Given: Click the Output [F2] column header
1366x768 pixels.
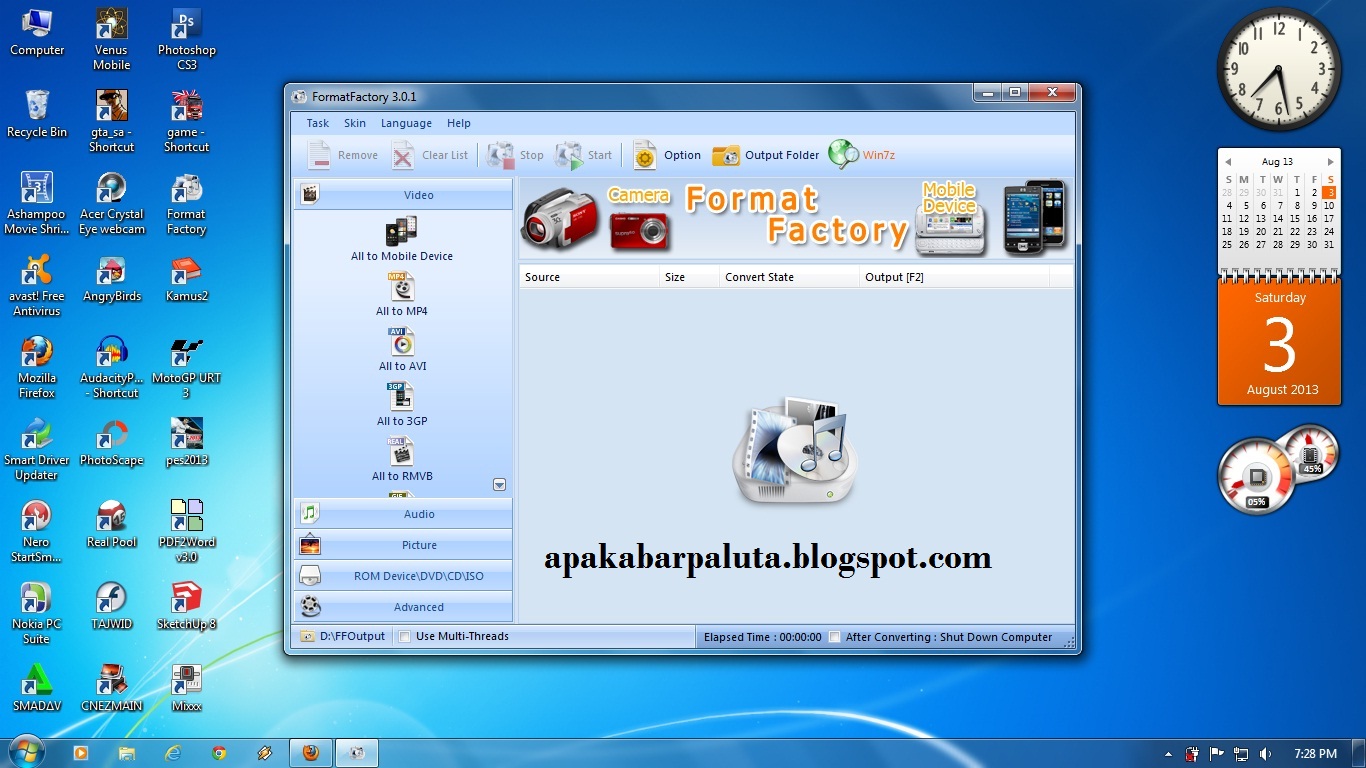Looking at the screenshot, I should (955, 277).
